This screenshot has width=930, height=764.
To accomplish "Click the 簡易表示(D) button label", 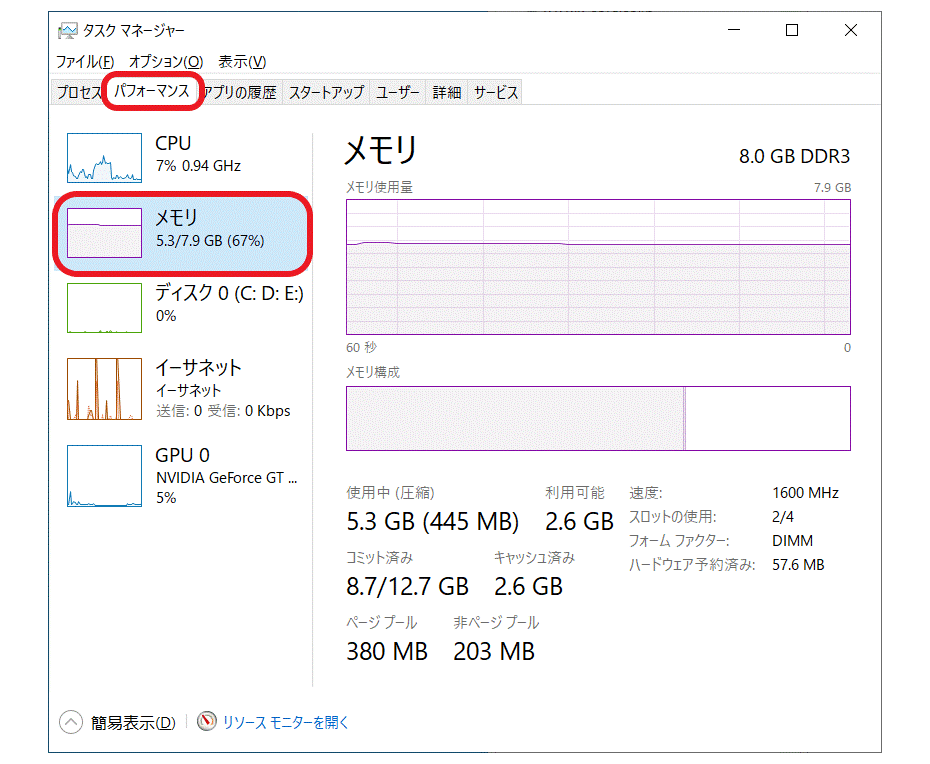I will 133,722.
